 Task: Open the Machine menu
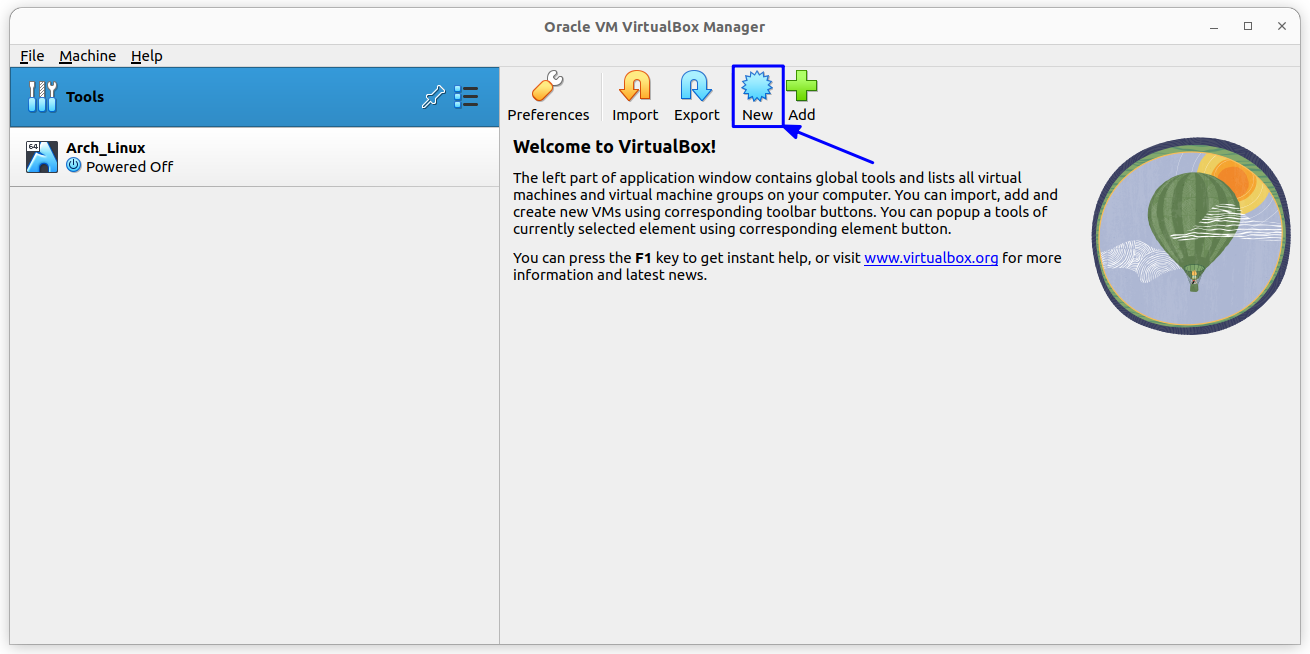pos(88,55)
